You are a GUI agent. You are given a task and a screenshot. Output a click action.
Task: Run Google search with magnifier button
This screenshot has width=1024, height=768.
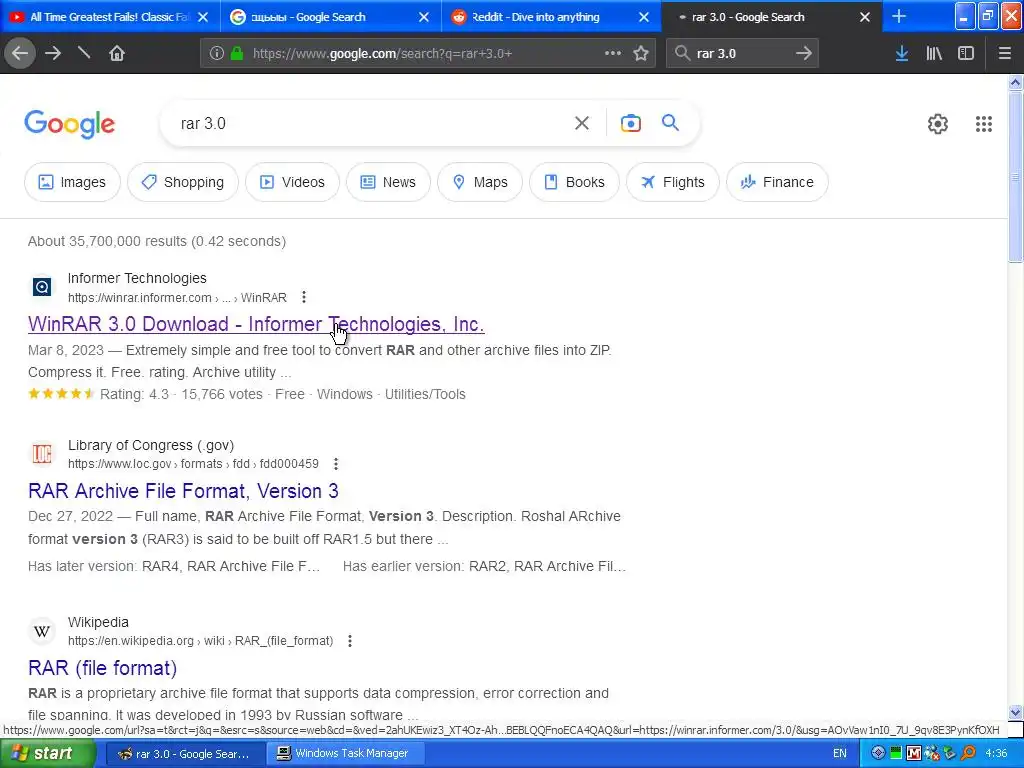click(x=670, y=122)
